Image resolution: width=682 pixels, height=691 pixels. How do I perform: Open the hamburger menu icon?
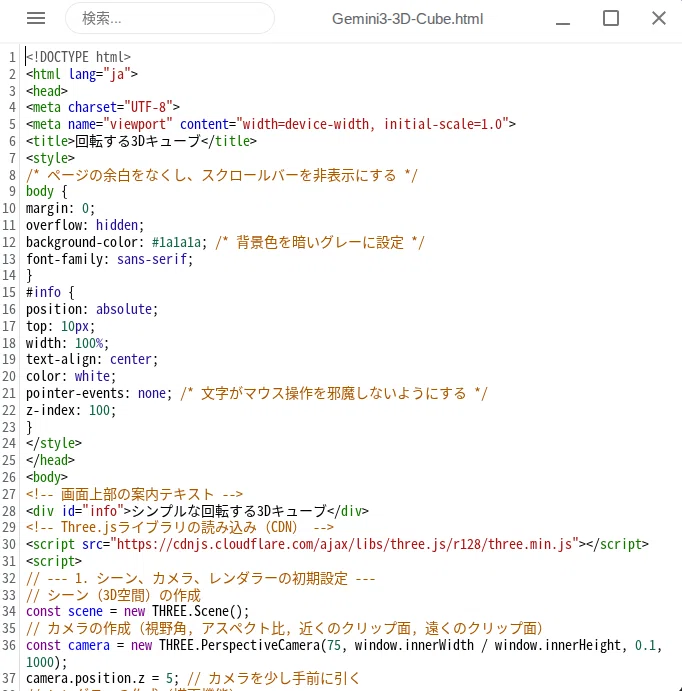36,18
